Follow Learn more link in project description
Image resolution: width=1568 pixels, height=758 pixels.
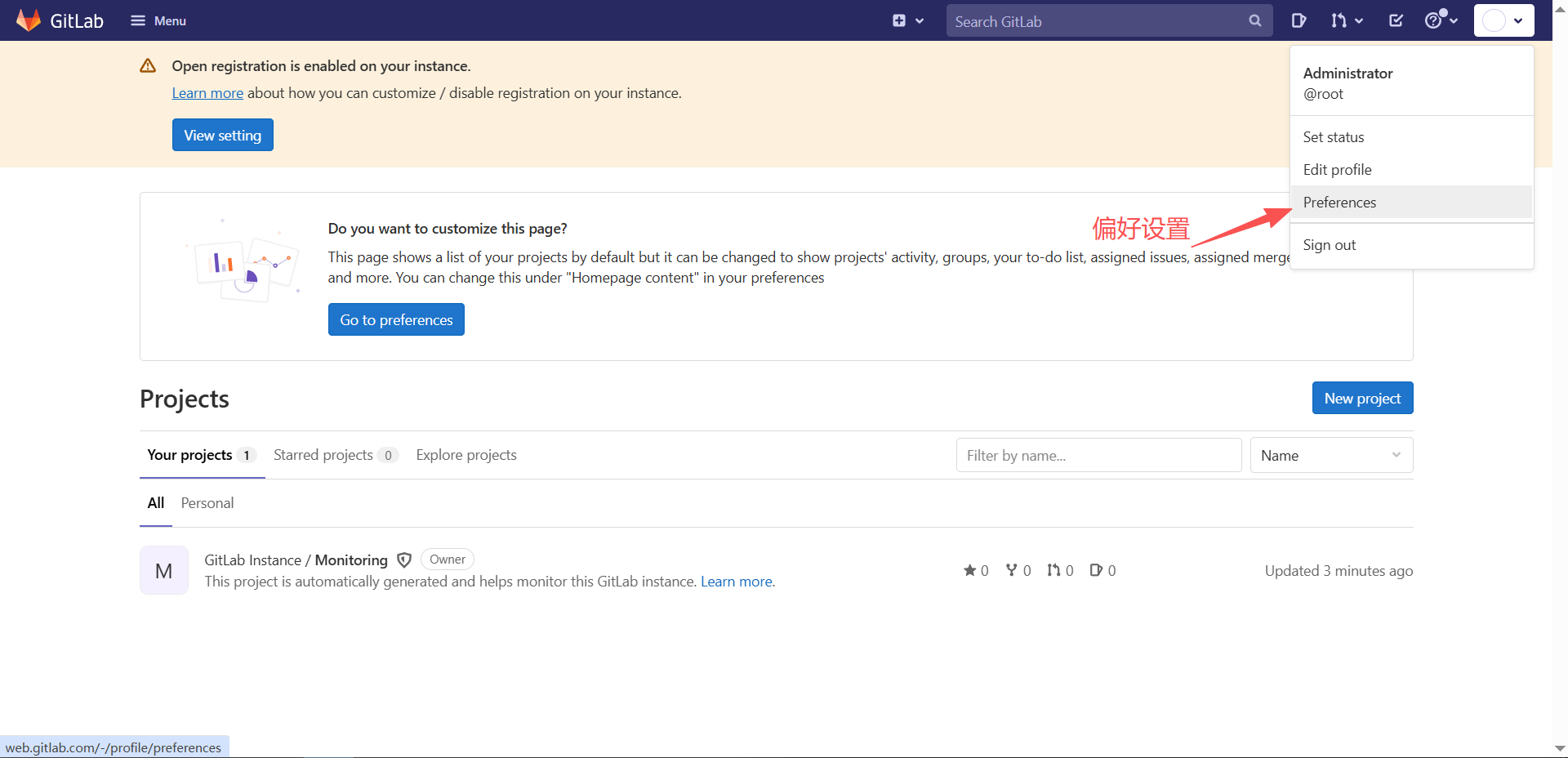pos(737,582)
